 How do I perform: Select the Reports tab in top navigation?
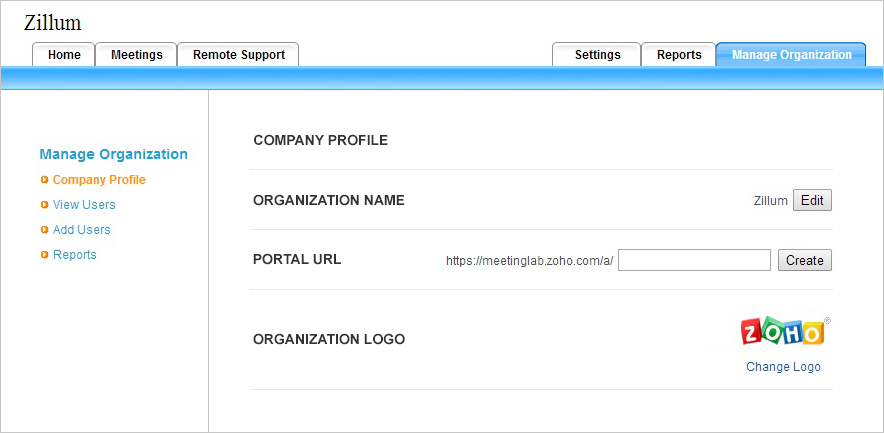679,55
